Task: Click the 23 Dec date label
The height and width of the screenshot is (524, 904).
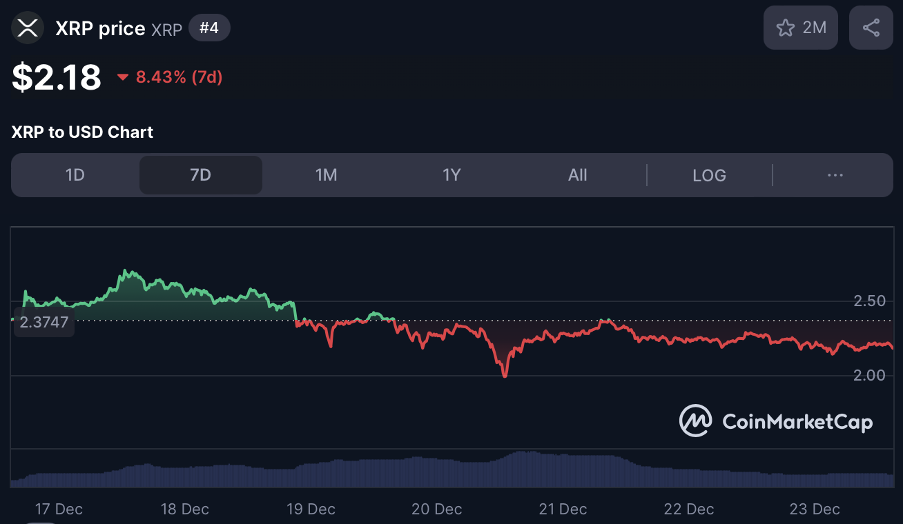Action: (x=815, y=508)
